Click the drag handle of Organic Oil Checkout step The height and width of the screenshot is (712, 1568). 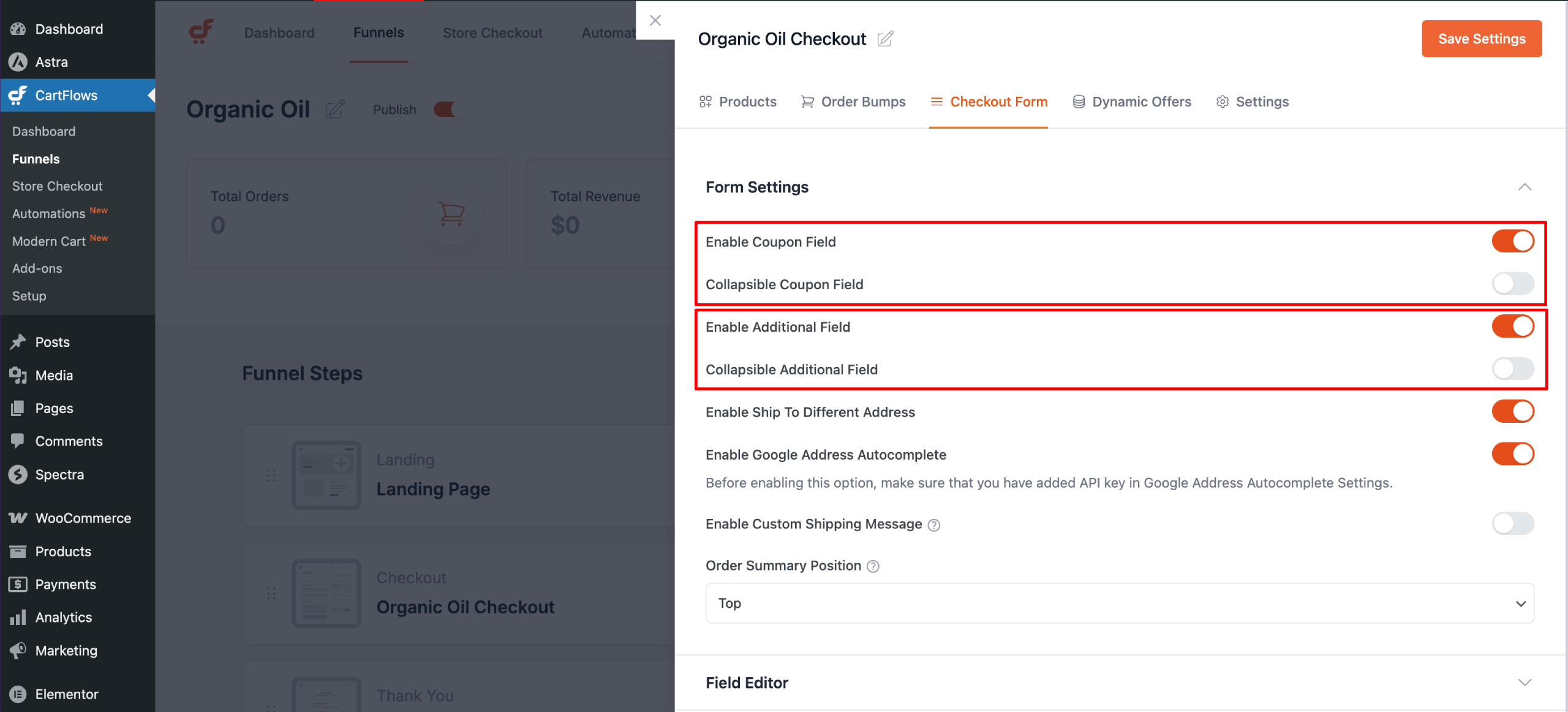coord(271,593)
